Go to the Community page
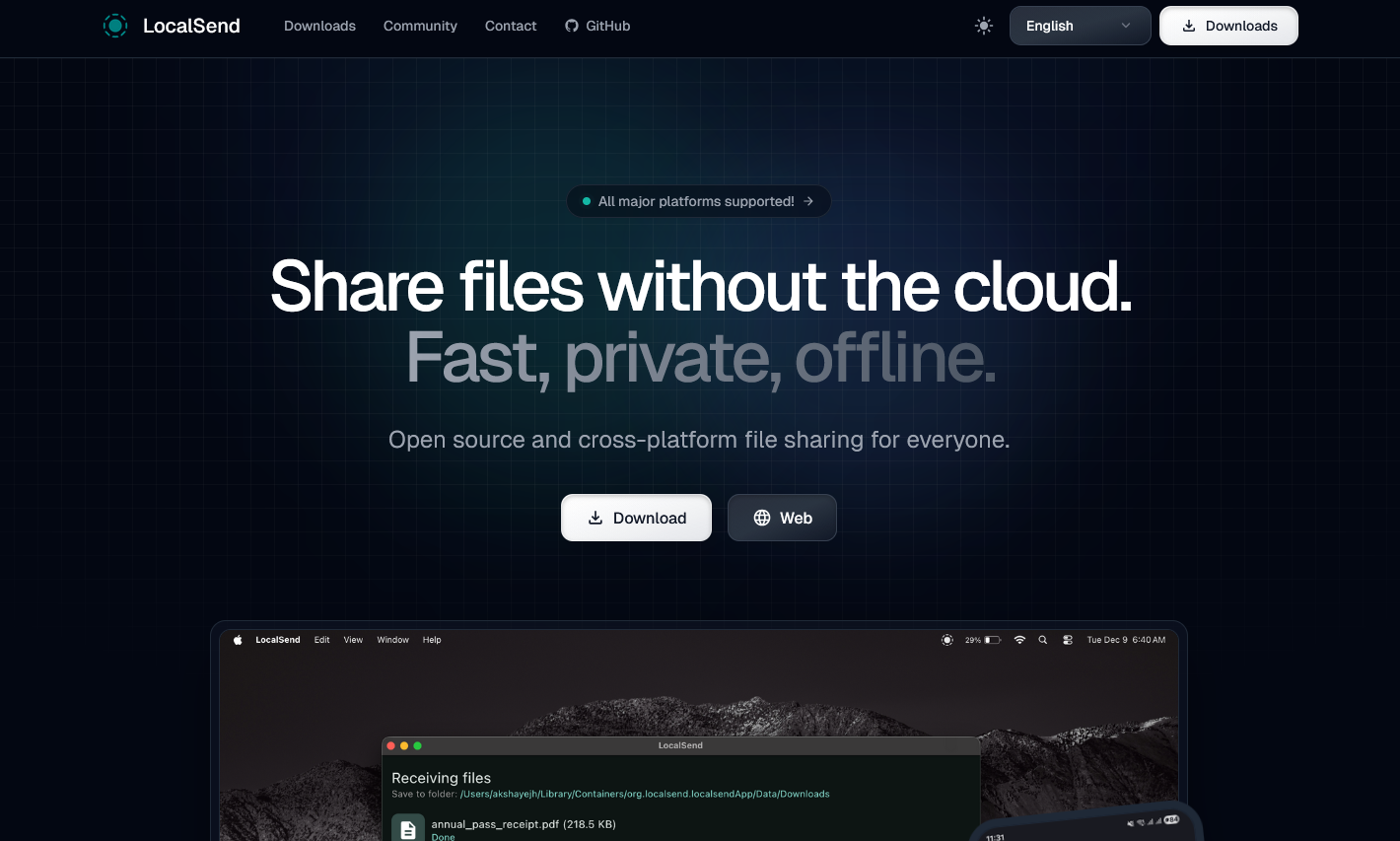Viewport: 1400px width, 841px height. point(420,26)
